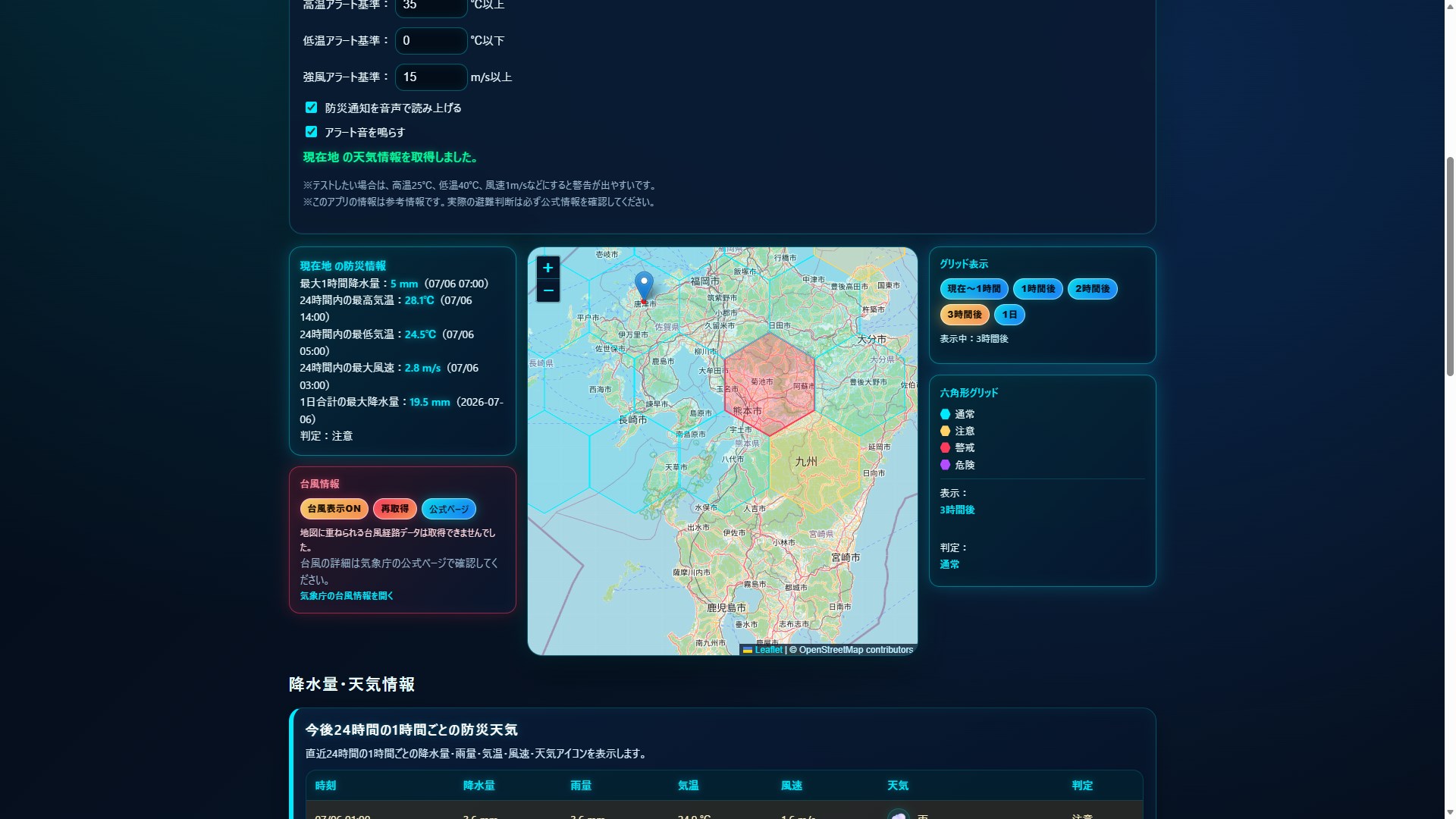Click the 再取得 typhoon reload button

pyautogui.click(x=394, y=509)
